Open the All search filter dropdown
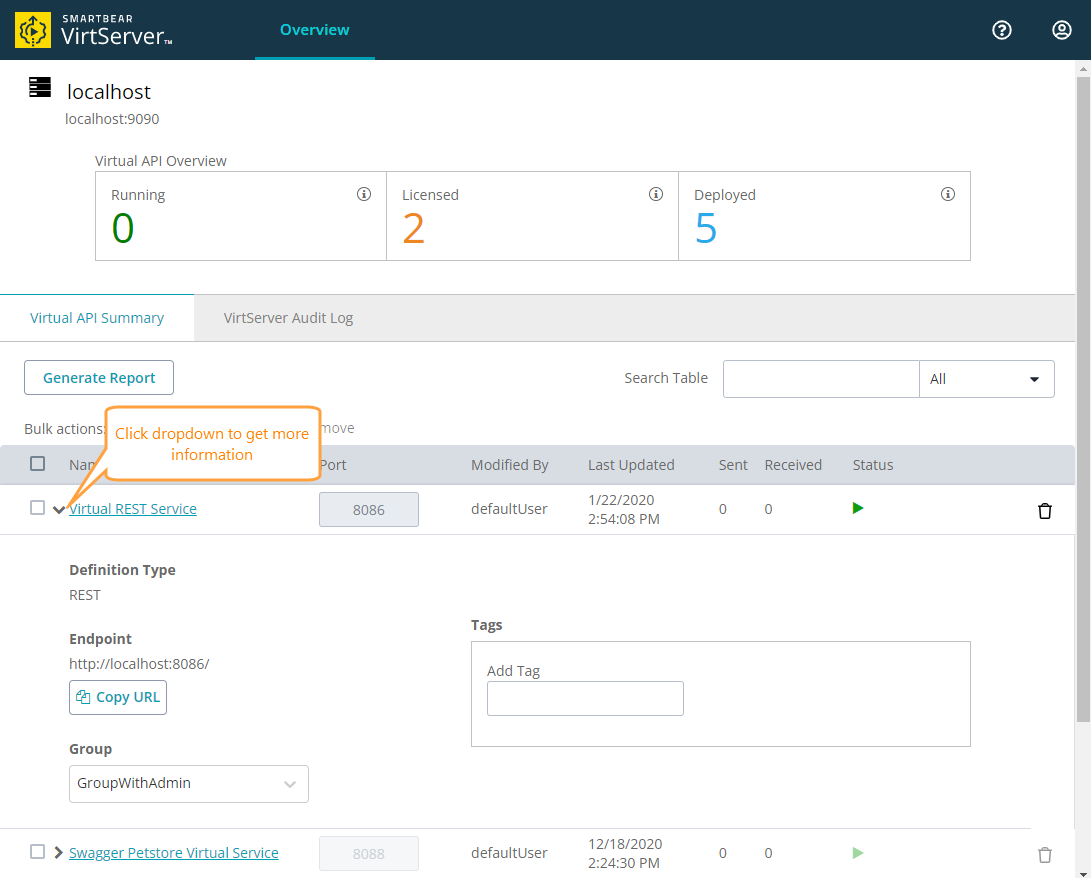1091x878 pixels. point(986,379)
